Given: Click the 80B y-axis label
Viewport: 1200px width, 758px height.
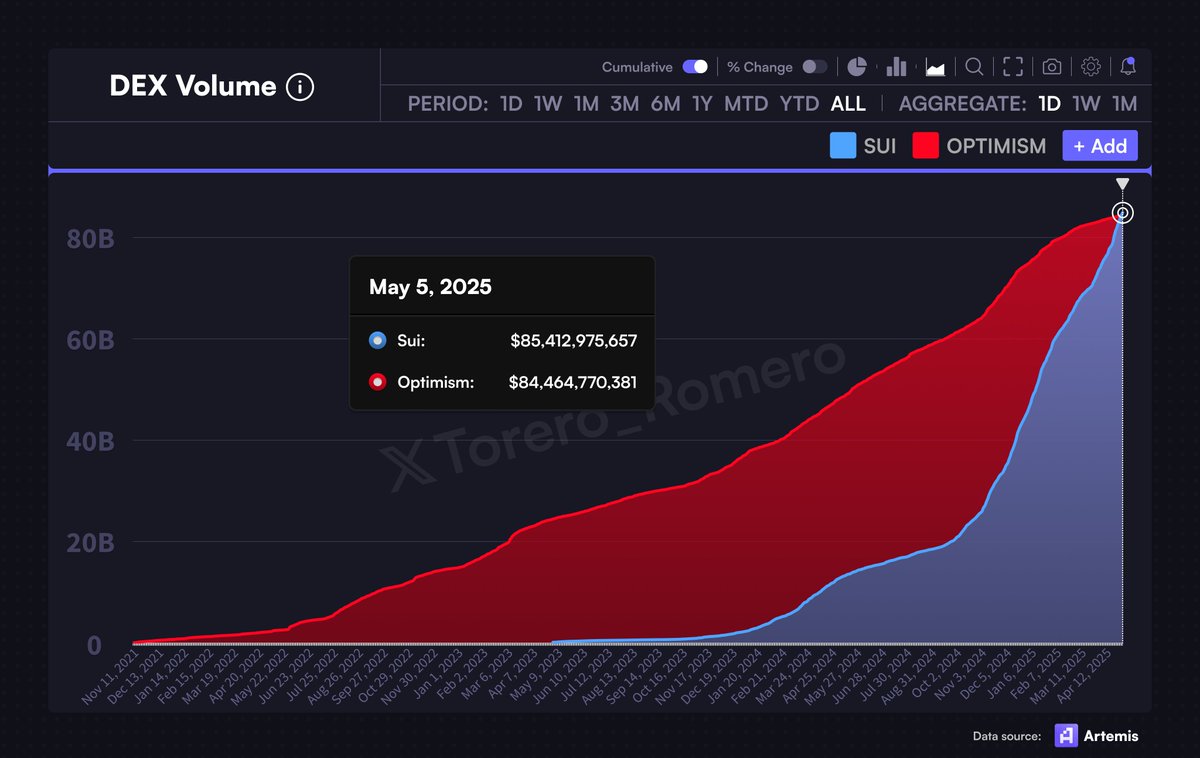Looking at the screenshot, I should pyautogui.click(x=91, y=239).
